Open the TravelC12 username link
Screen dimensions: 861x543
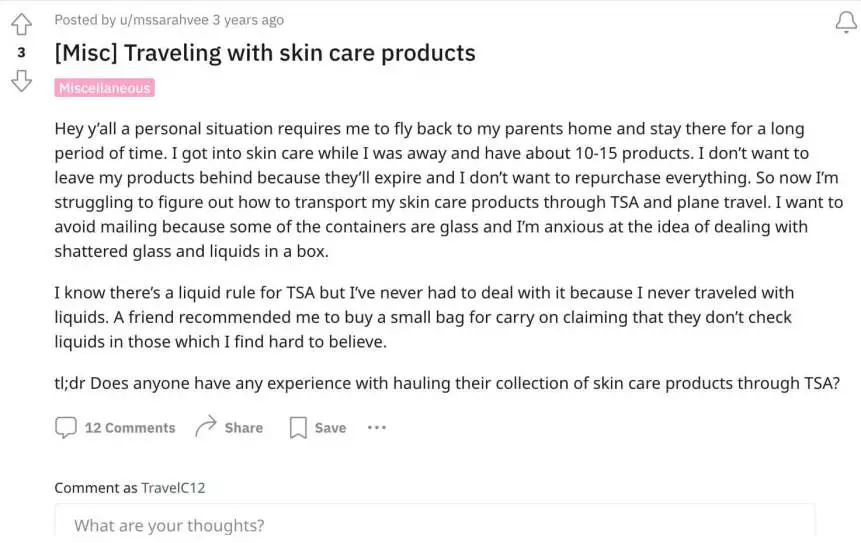pos(172,488)
